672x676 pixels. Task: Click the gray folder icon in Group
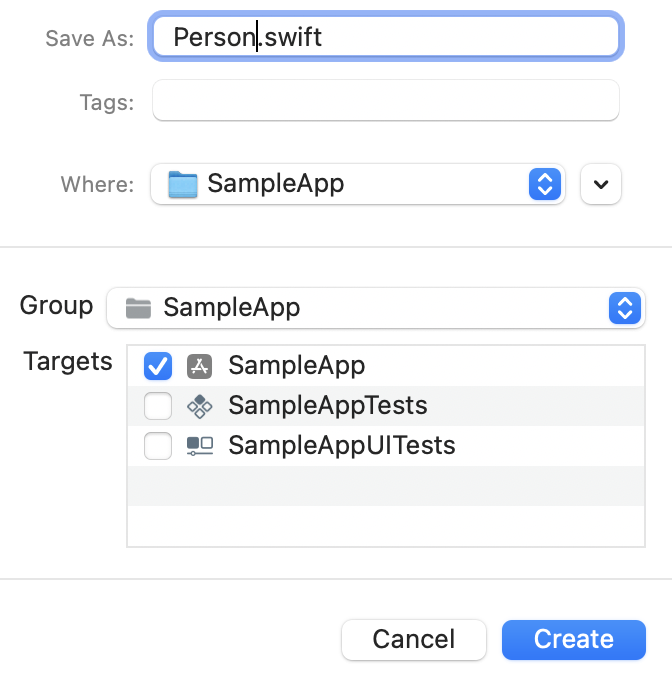click(138, 308)
